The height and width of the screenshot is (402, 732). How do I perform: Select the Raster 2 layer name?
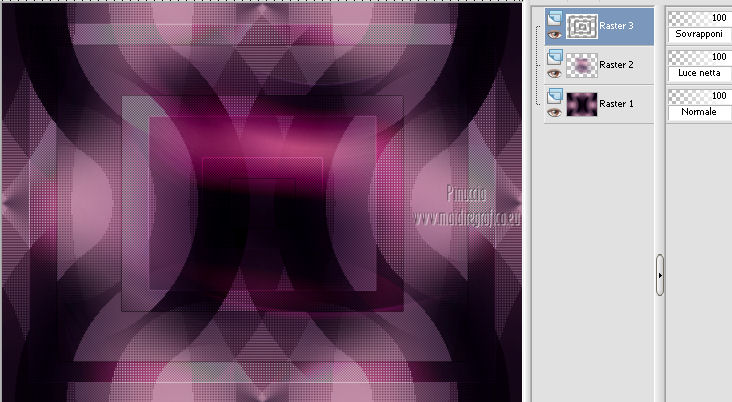[x=616, y=65]
